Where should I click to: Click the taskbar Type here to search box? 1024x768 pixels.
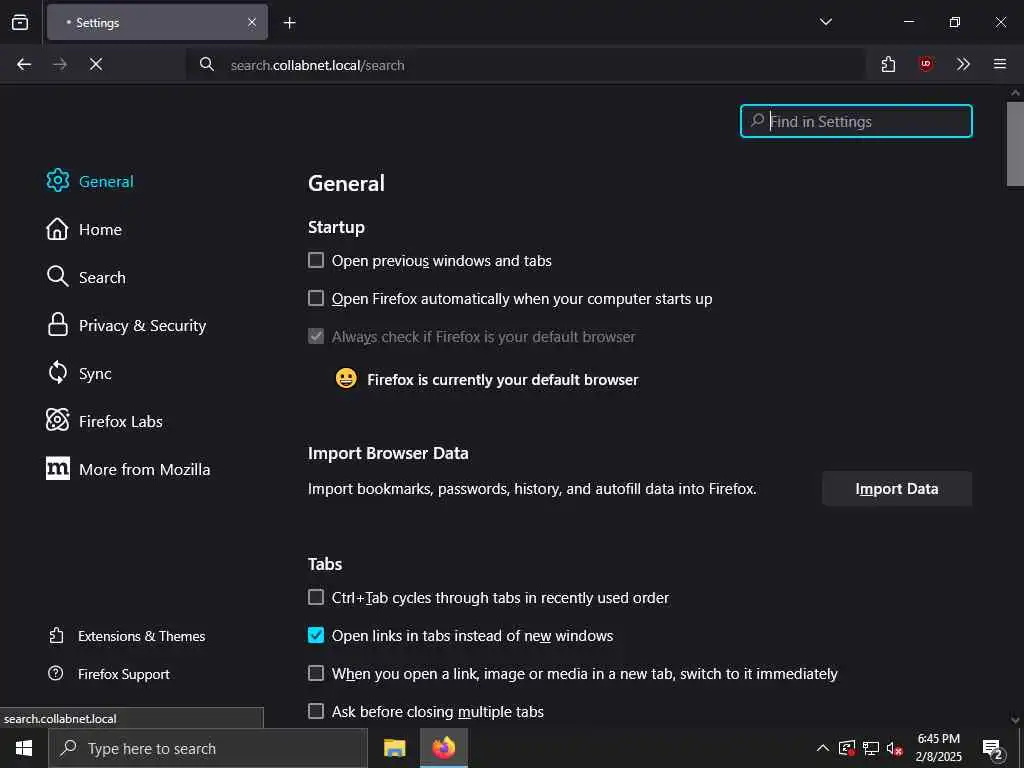208,748
